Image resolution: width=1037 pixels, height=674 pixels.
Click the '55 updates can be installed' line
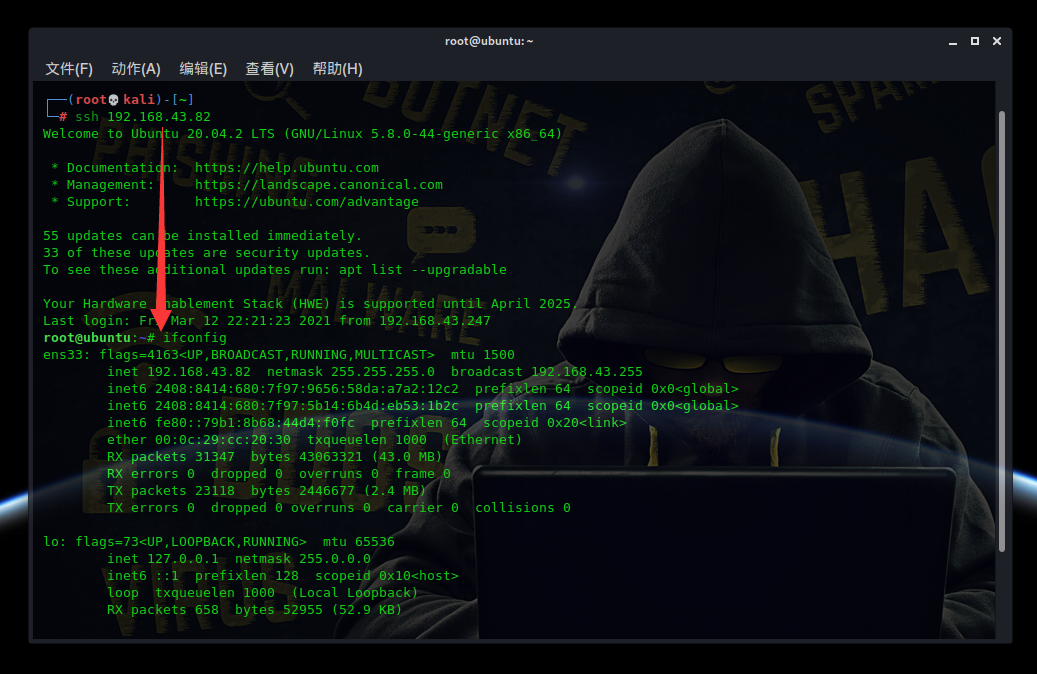[x=202, y=235]
